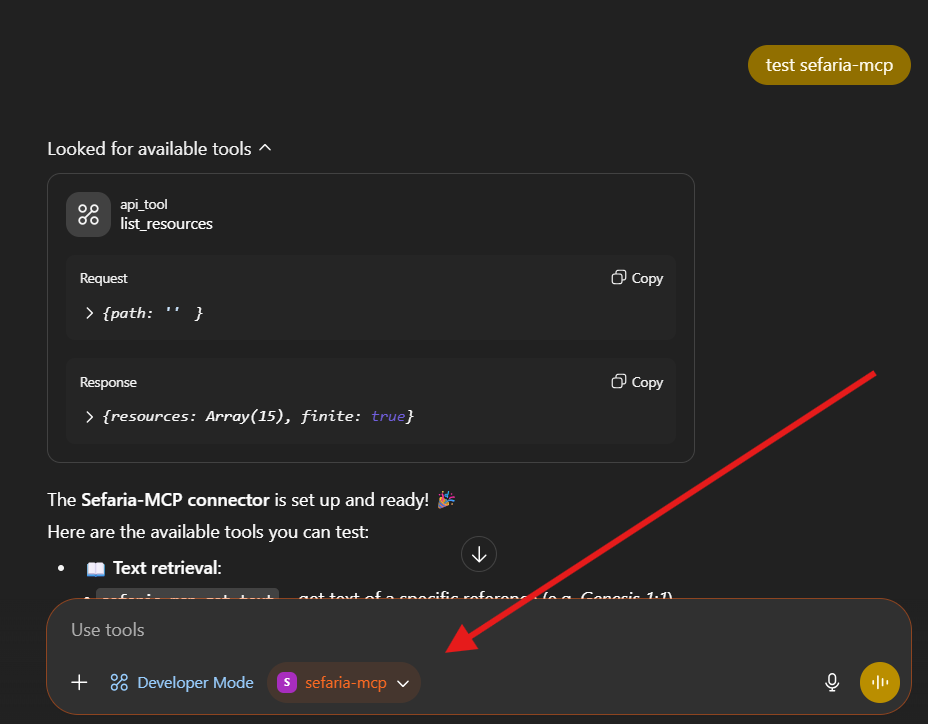This screenshot has width=928, height=724.
Task: Expand the Response resources array object
Action: pos(89,417)
